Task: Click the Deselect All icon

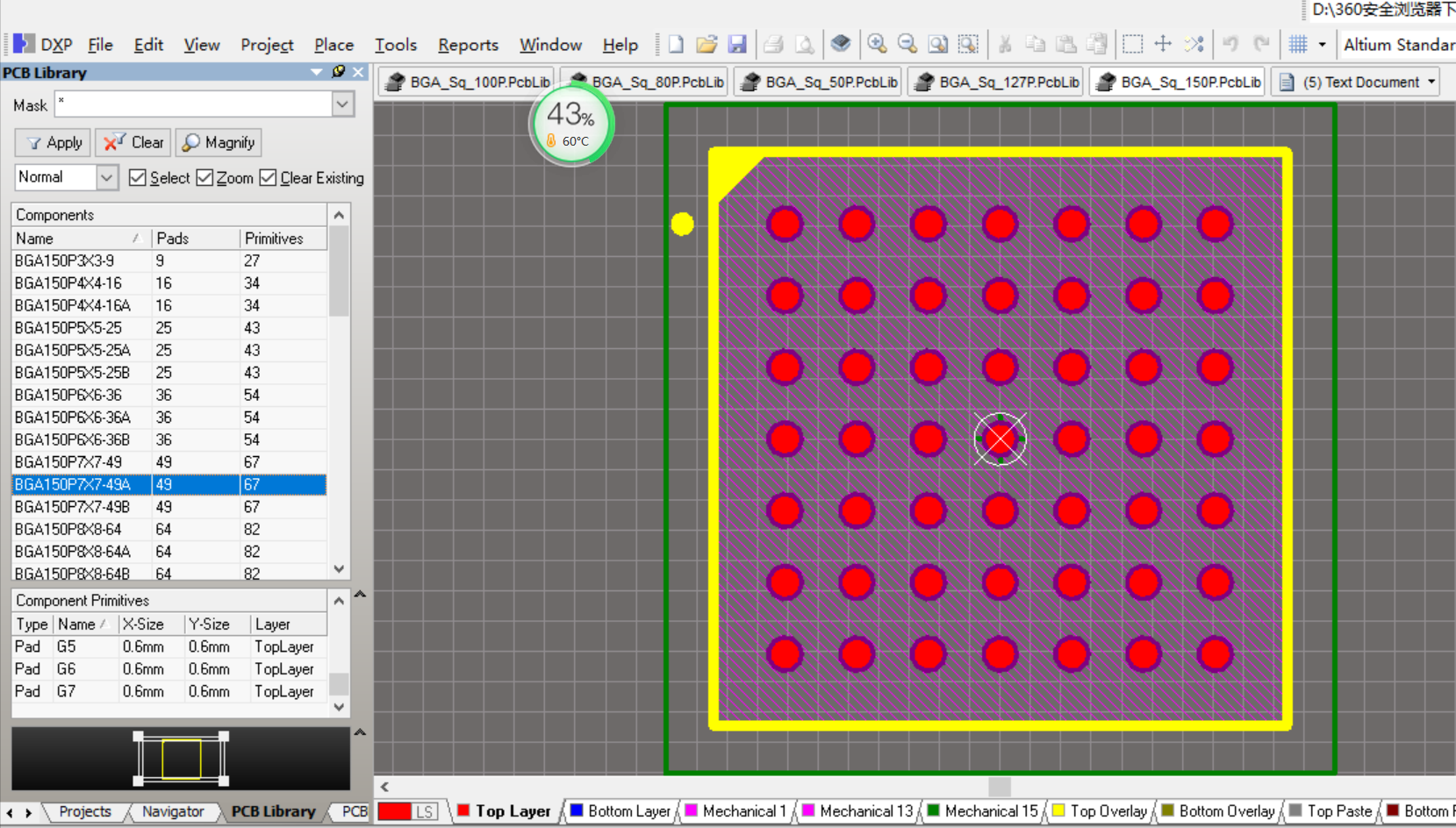Action: 1194,44
